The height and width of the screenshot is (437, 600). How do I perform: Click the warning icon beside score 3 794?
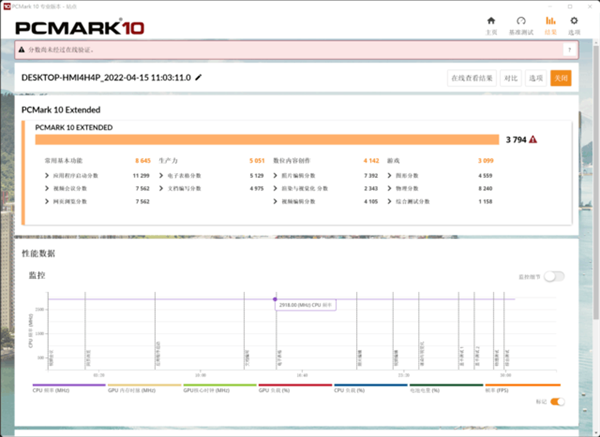click(534, 140)
